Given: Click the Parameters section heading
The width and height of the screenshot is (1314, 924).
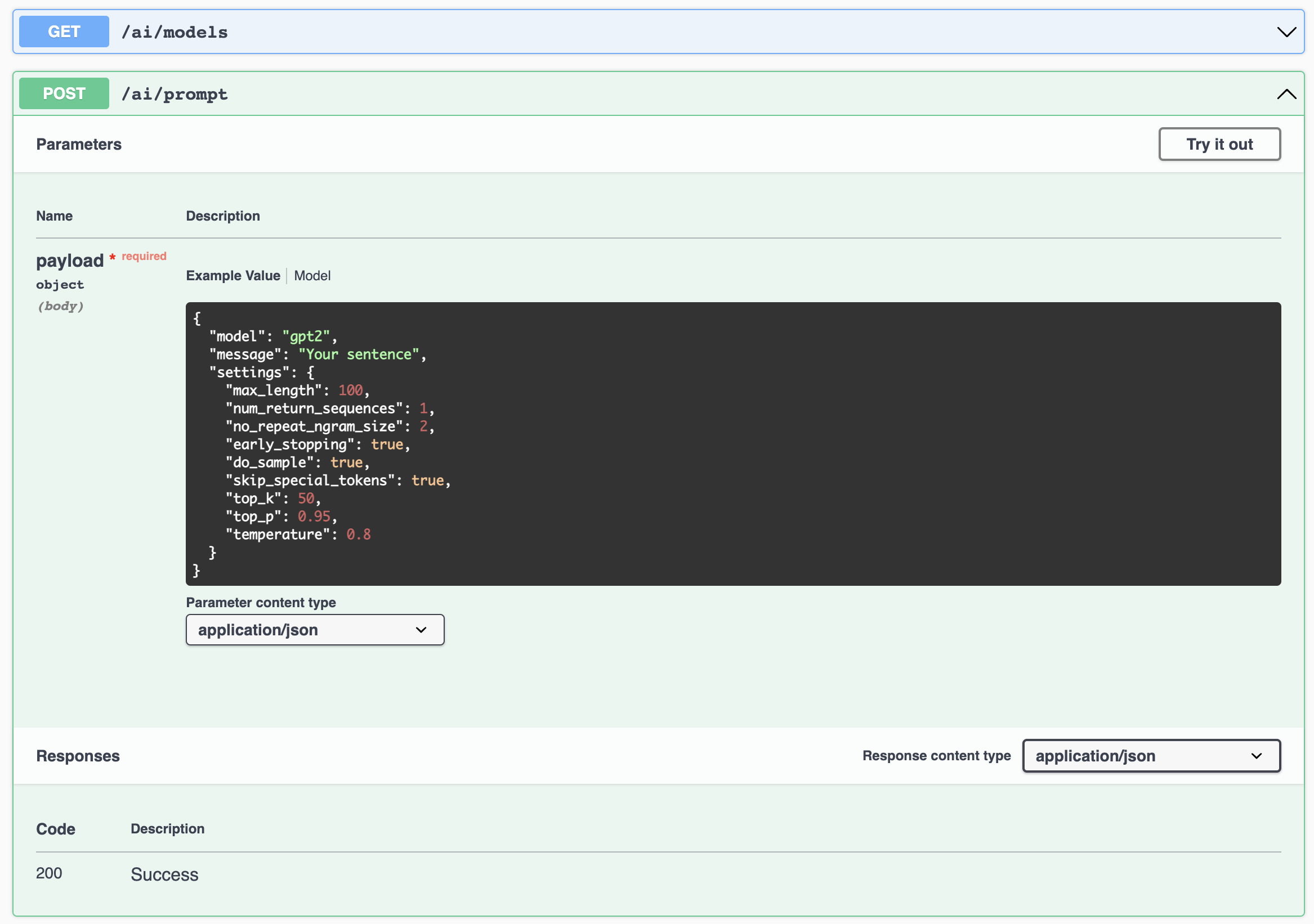Looking at the screenshot, I should point(79,144).
